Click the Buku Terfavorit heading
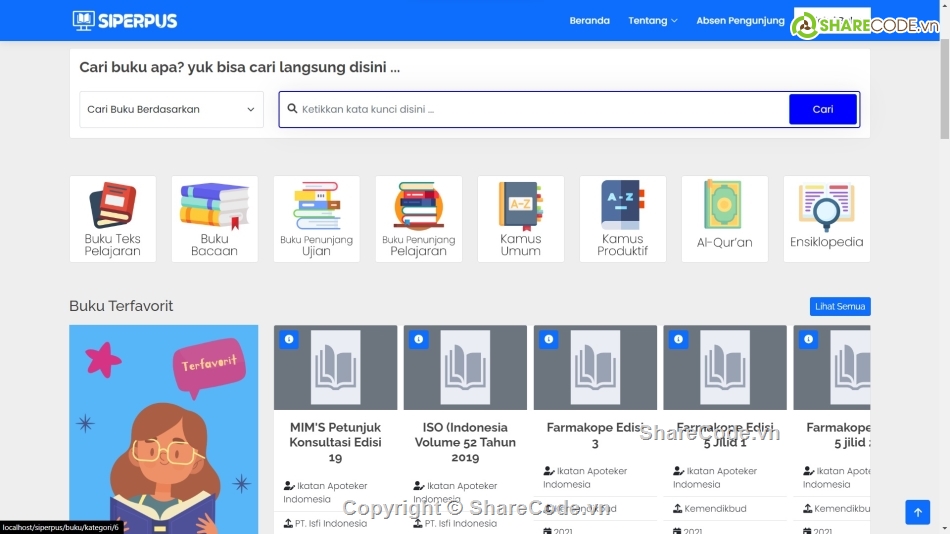 [x=121, y=306]
